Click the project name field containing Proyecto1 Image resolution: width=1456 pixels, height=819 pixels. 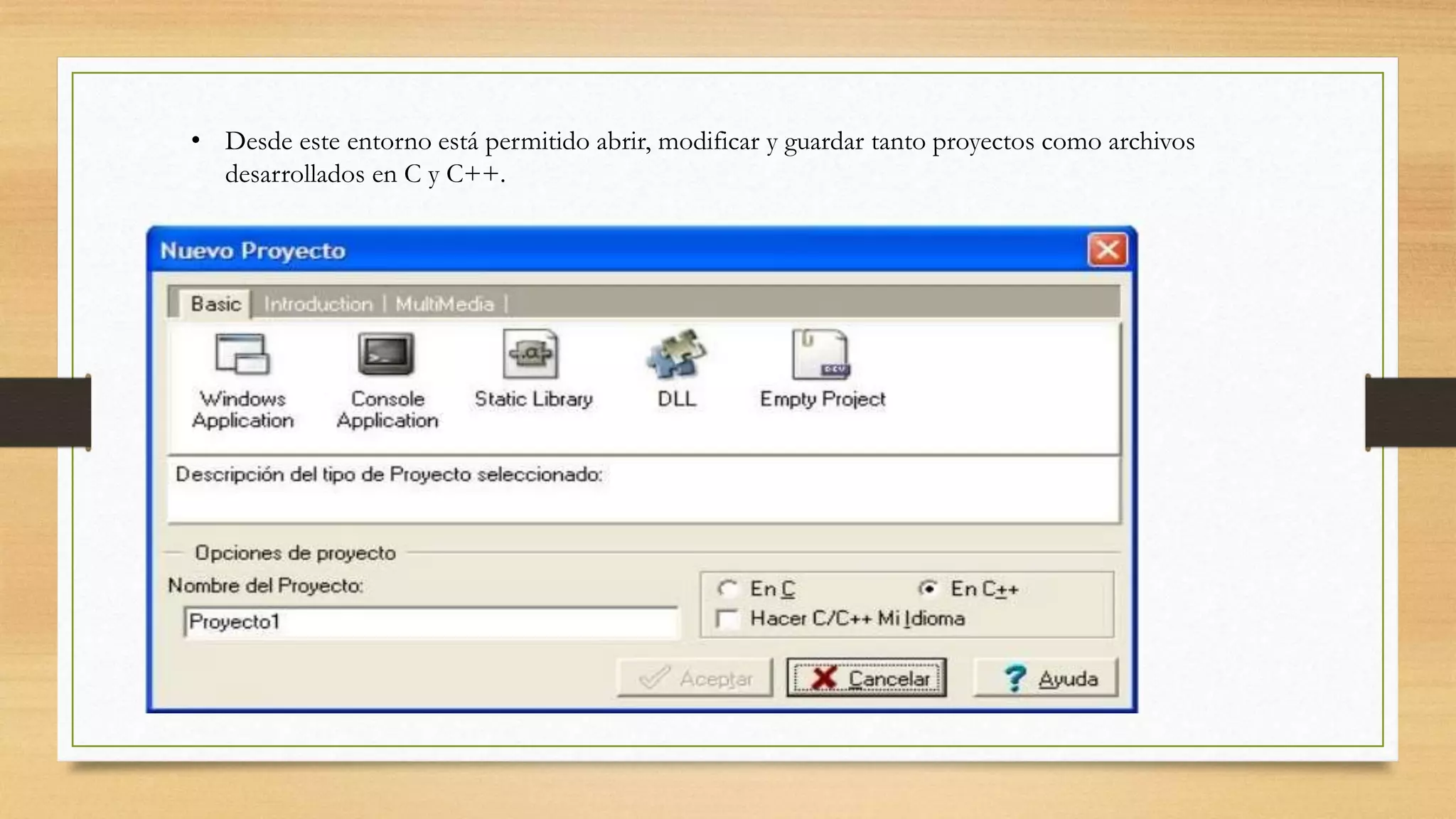click(431, 622)
